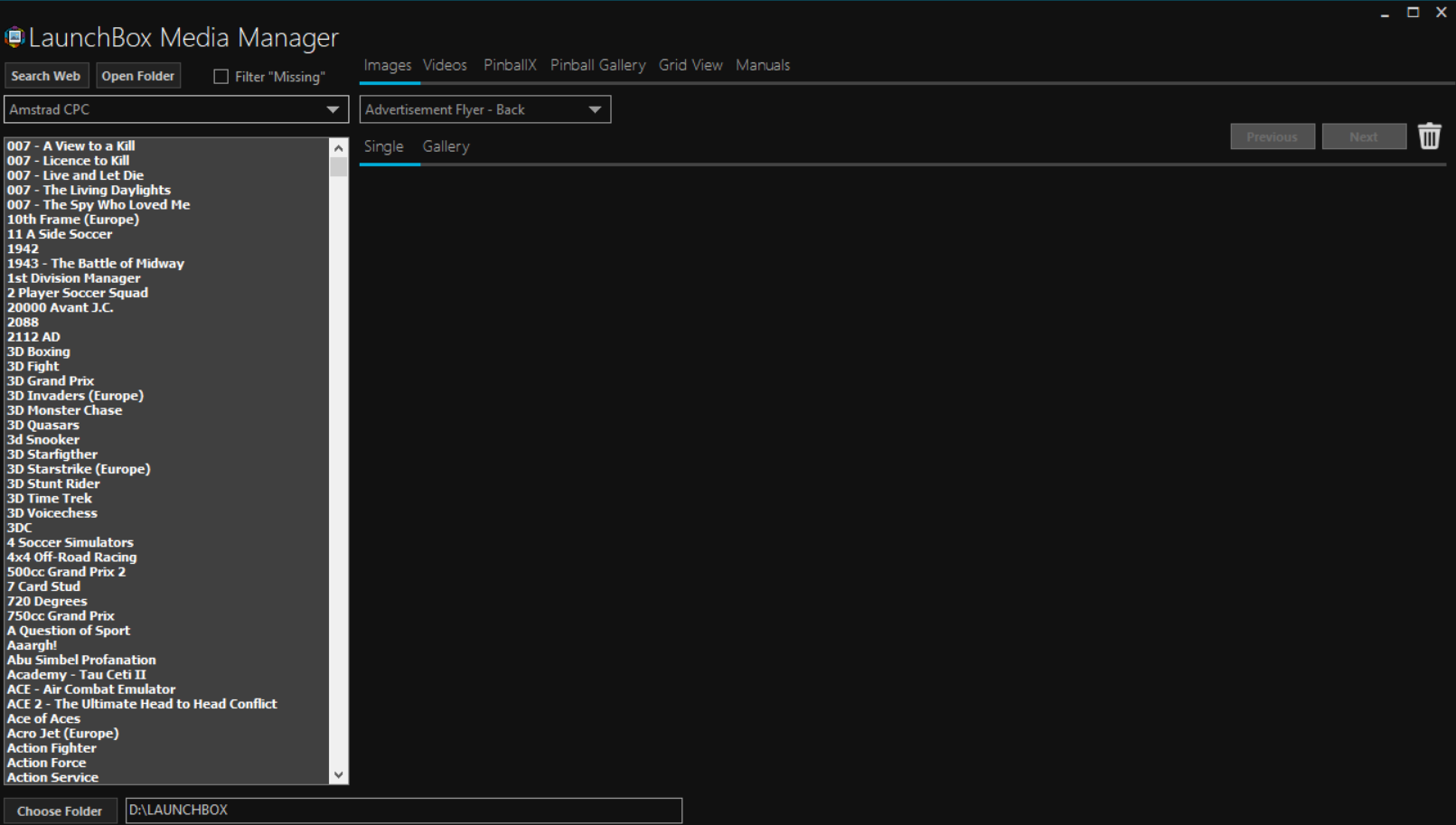This screenshot has height=825, width=1456.
Task: Go to the PinballX tab
Action: pos(510,65)
